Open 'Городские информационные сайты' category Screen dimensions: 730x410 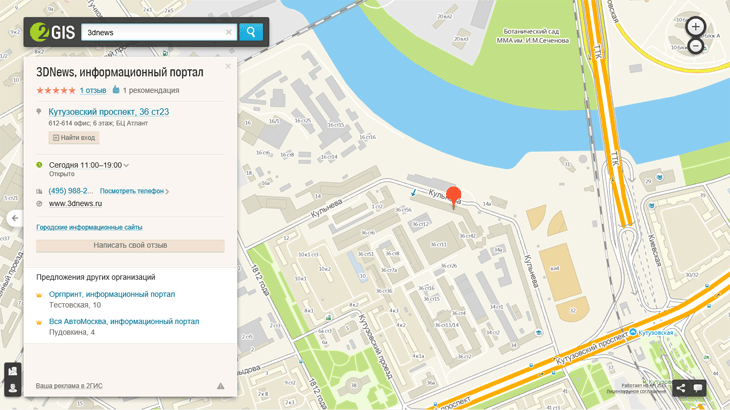89,227
